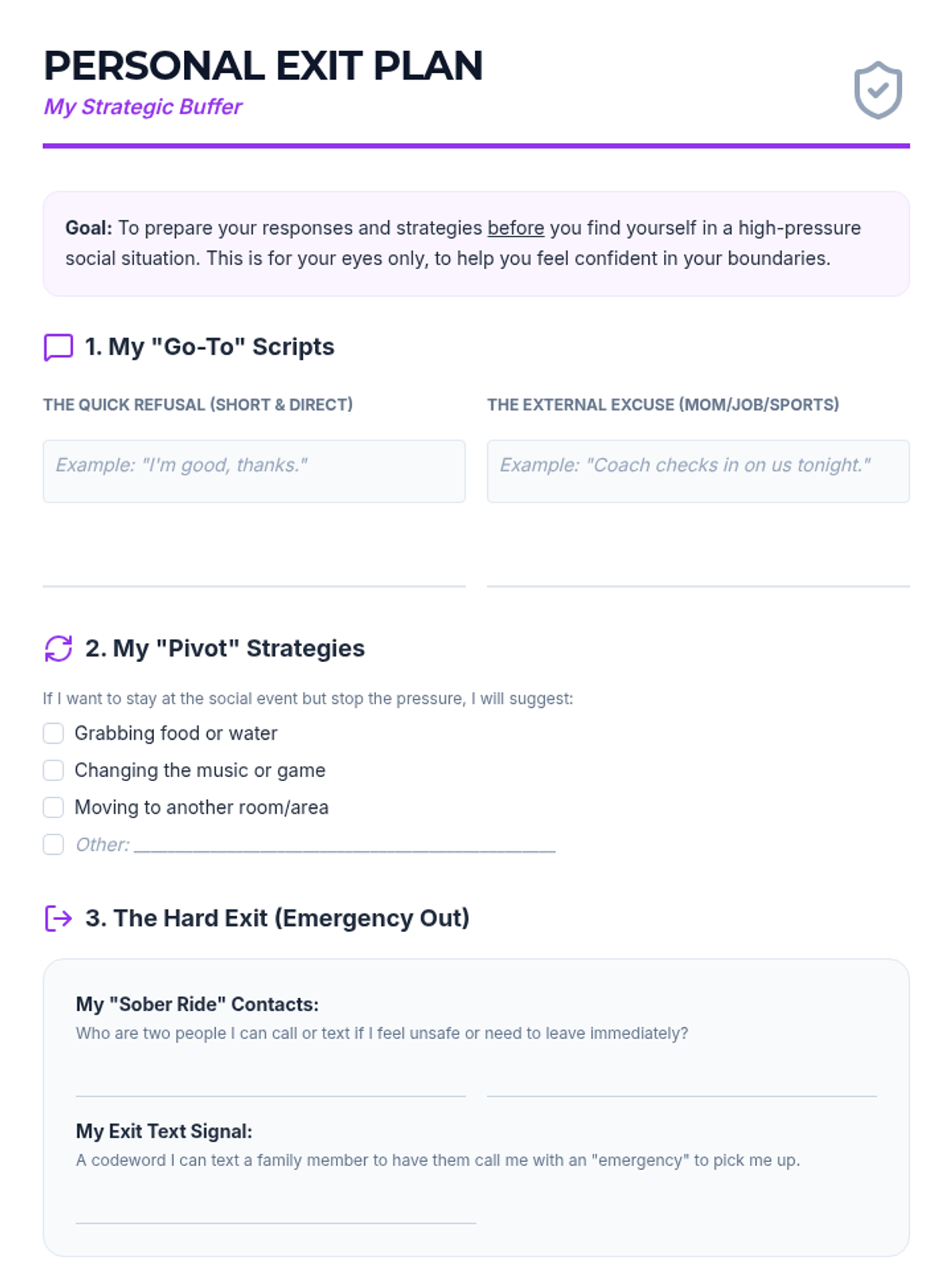
Task: Click the My Strategic Buffer subtitle
Action: click(143, 107)
